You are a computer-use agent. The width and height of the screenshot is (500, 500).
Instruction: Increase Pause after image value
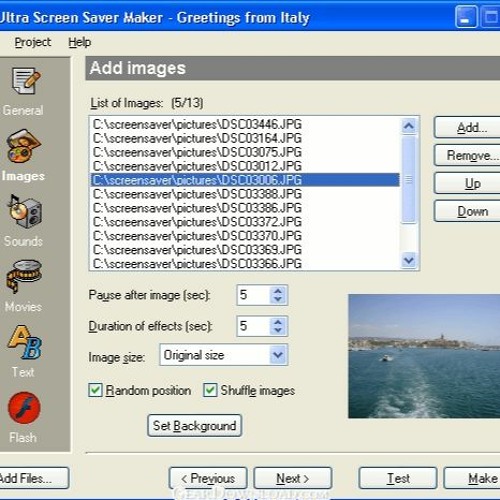tap(278, 291)
